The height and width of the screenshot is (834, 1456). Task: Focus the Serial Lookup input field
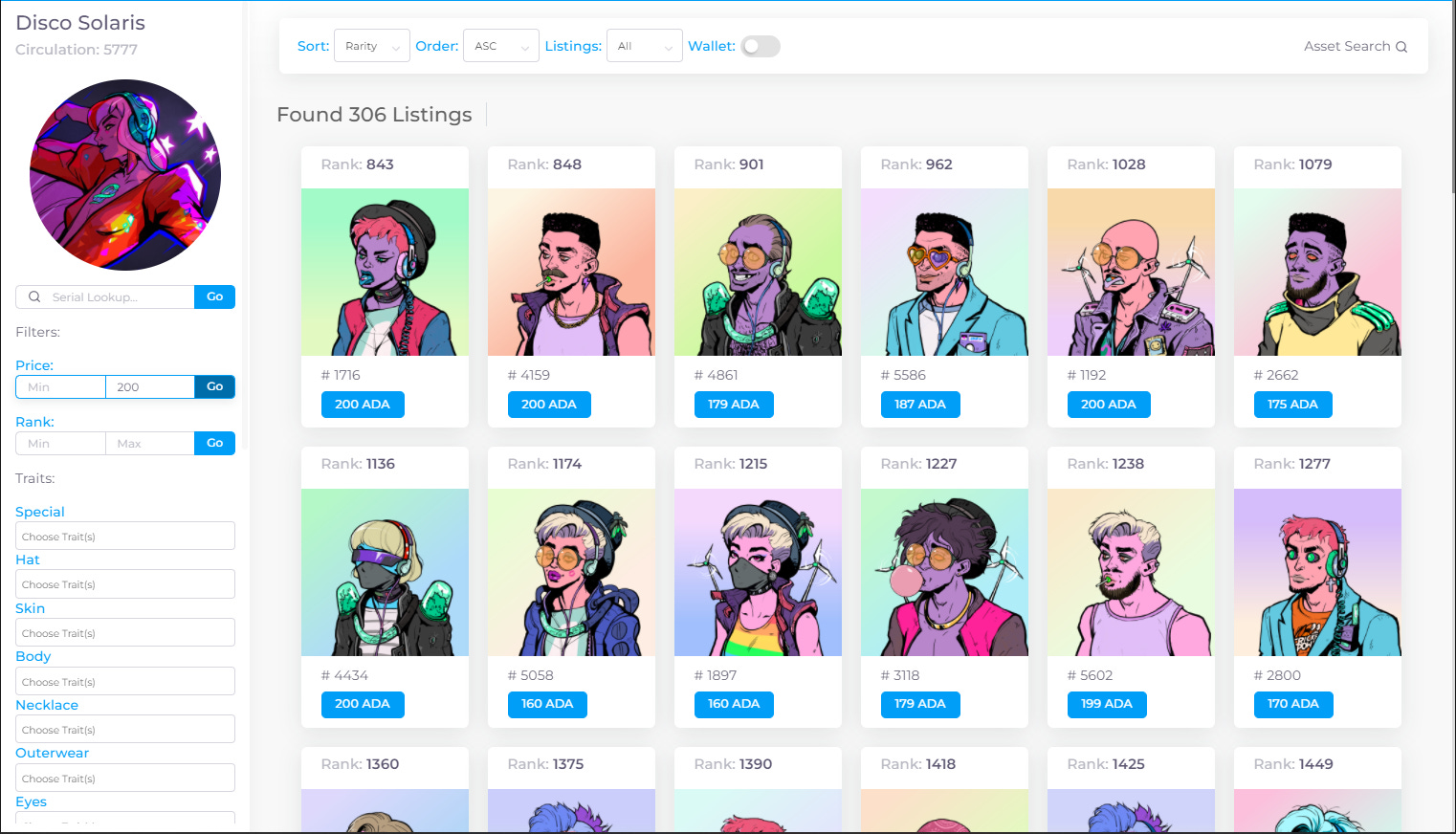tap(105, 296)
